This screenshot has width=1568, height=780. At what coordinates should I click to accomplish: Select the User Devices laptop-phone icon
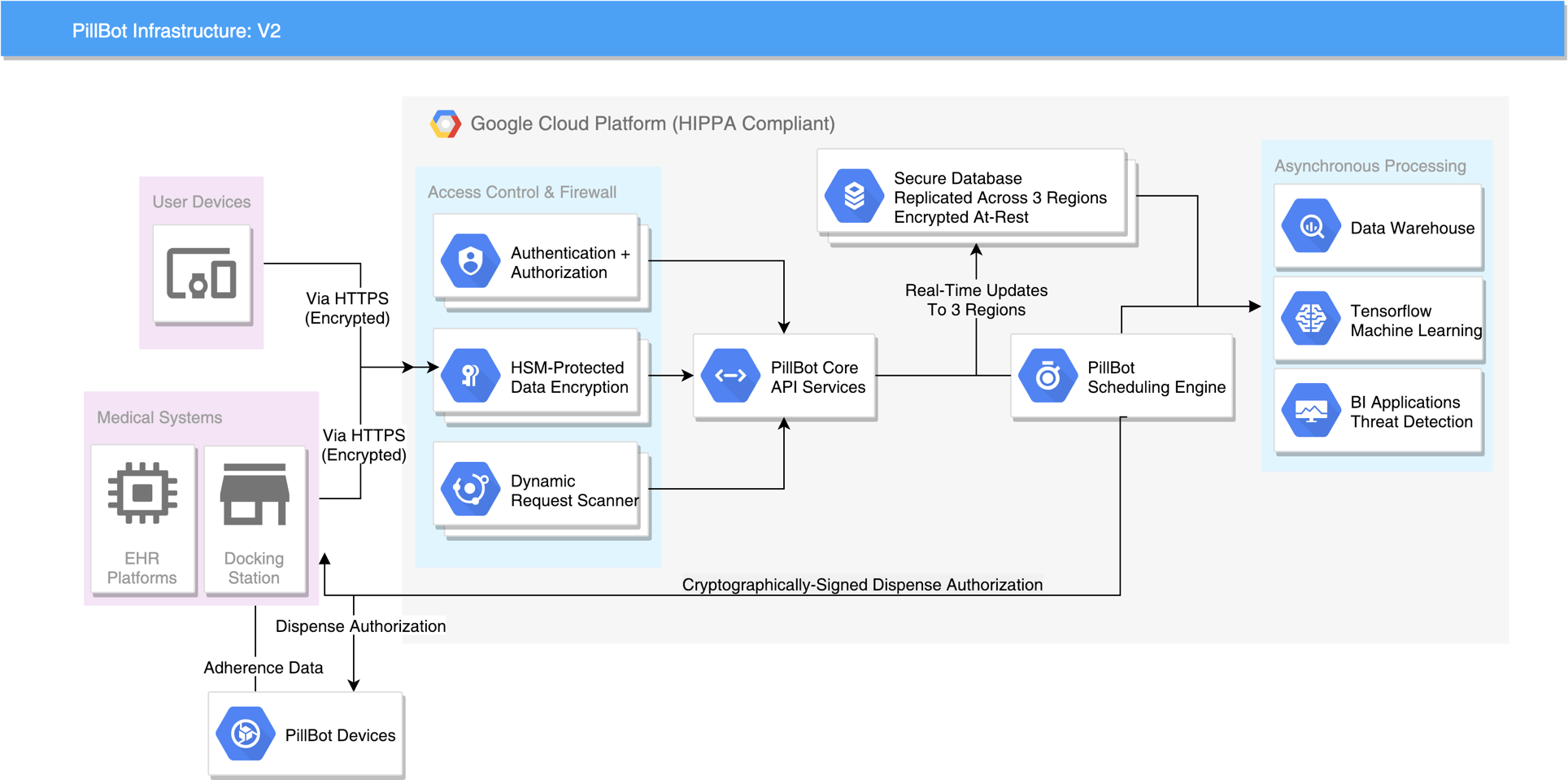pyautogui.click(x=202, y=275)
